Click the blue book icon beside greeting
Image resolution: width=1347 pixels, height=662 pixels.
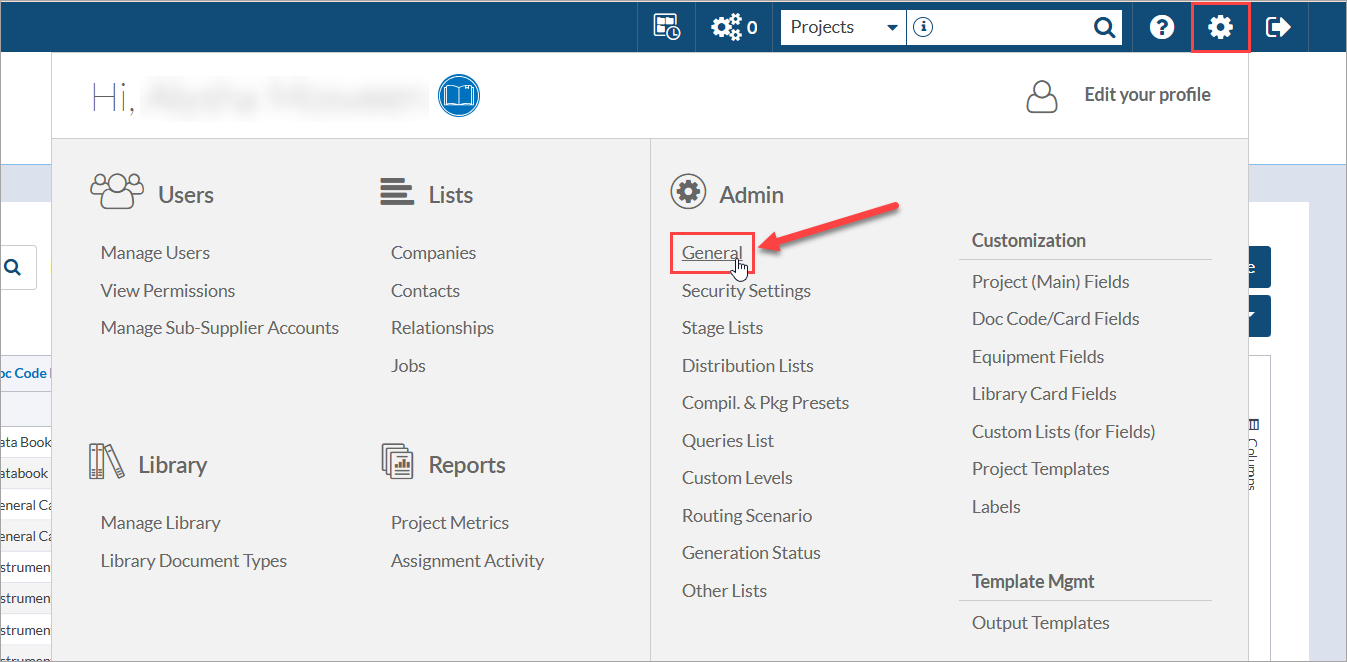460,96
